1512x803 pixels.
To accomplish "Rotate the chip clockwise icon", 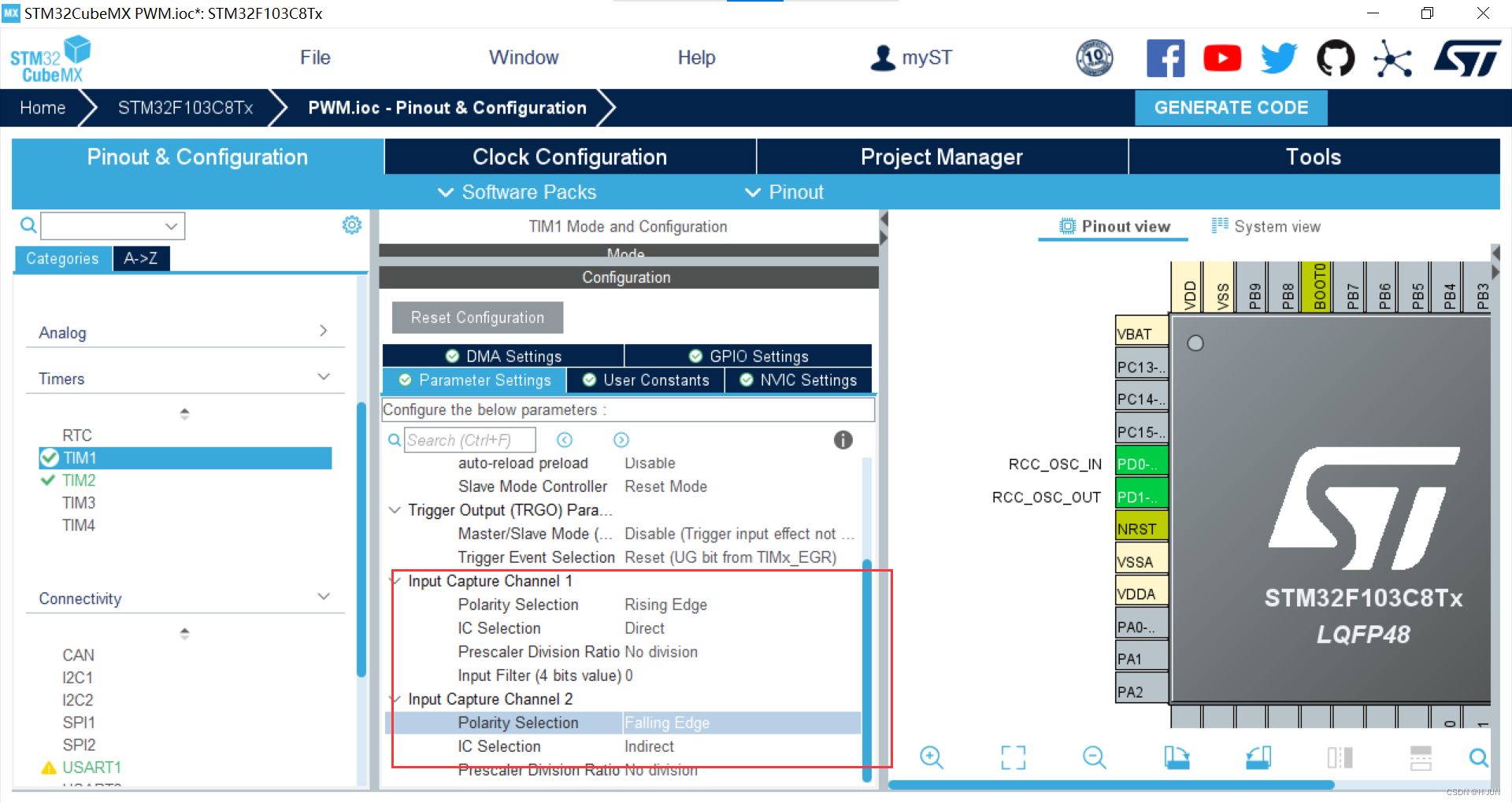I will click(1177, 757).
